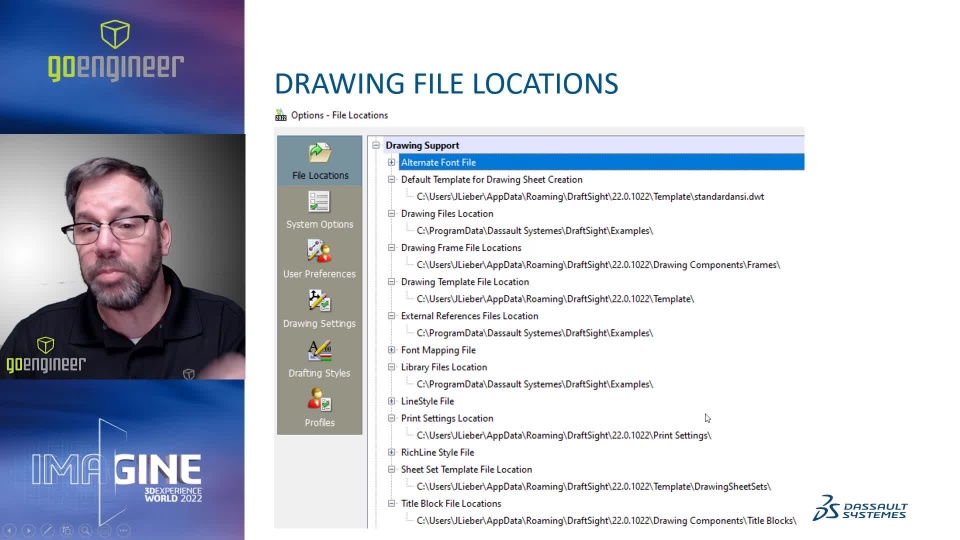Open the Drafting Styles page
The height and width of the screenshot is (540, 960).
coord(320,359)
